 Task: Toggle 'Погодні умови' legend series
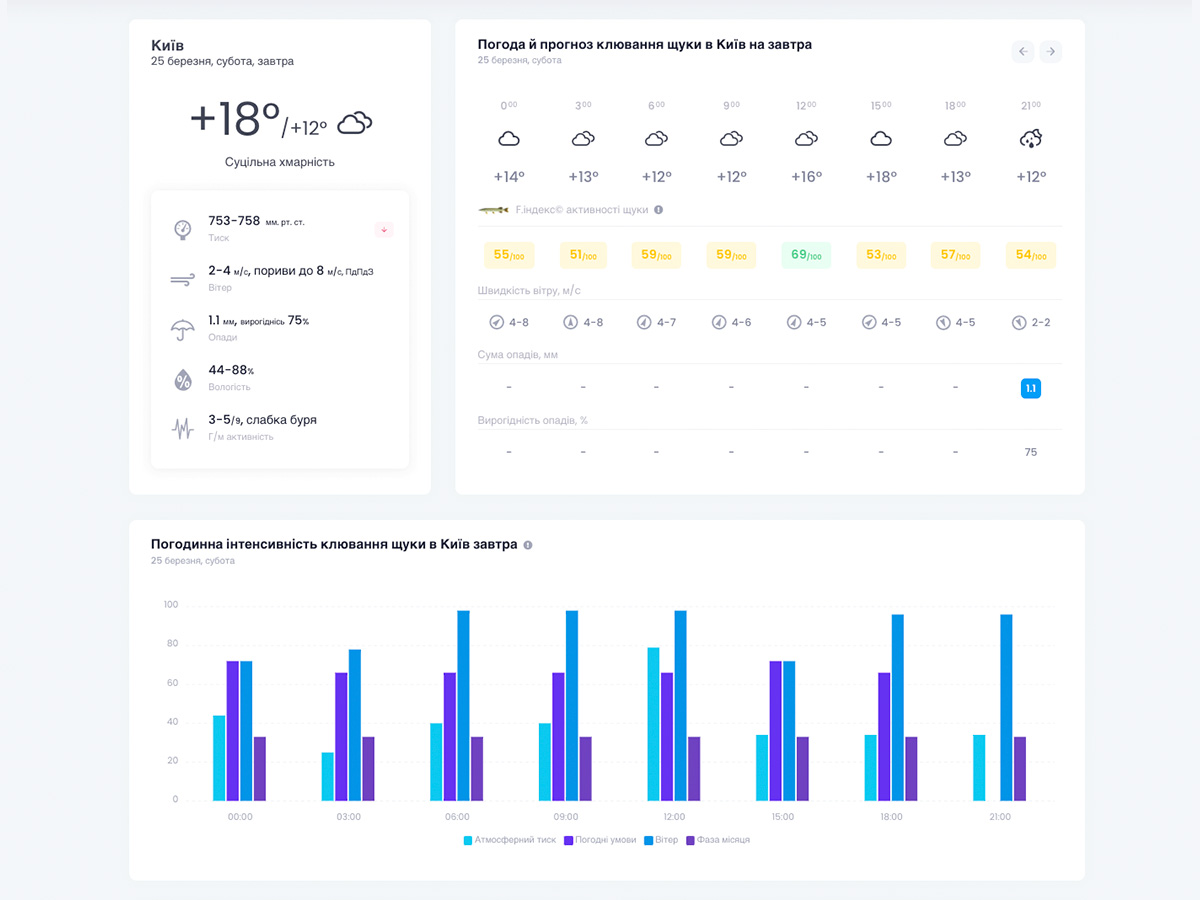[x=600, y=840]
